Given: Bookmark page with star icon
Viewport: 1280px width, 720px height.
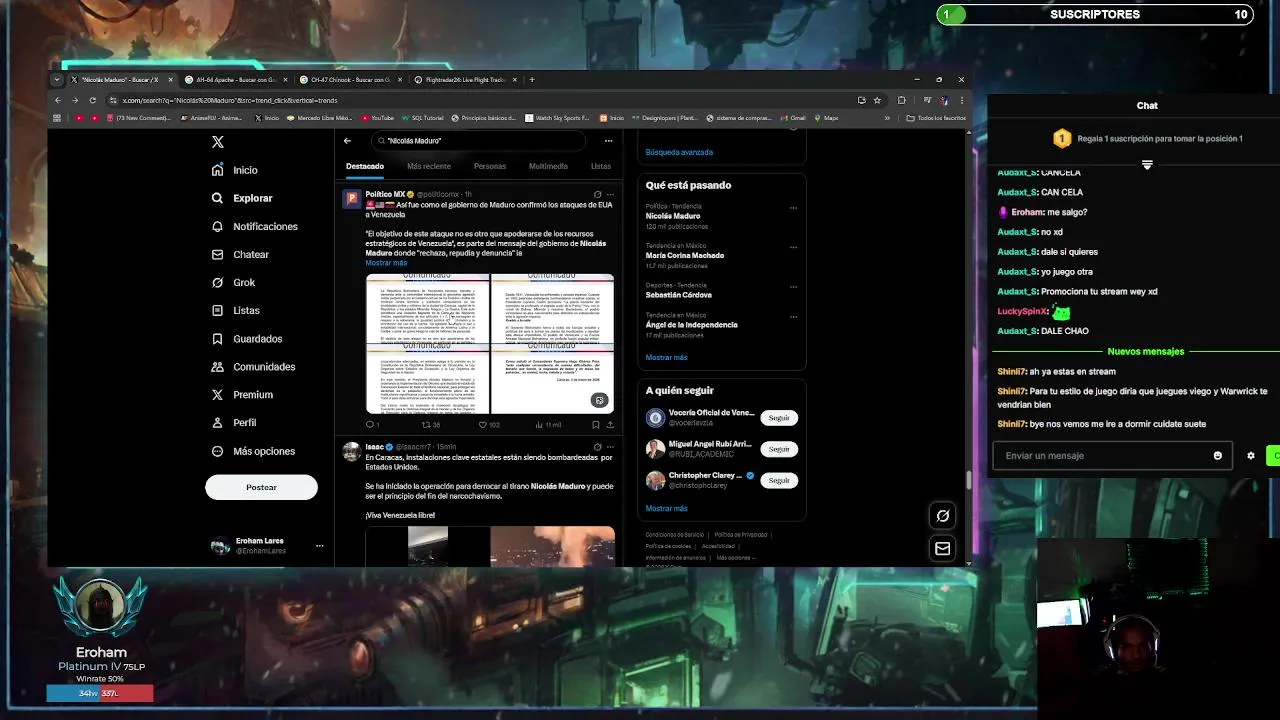Looking at the screenshot, I should pos(877,100).
